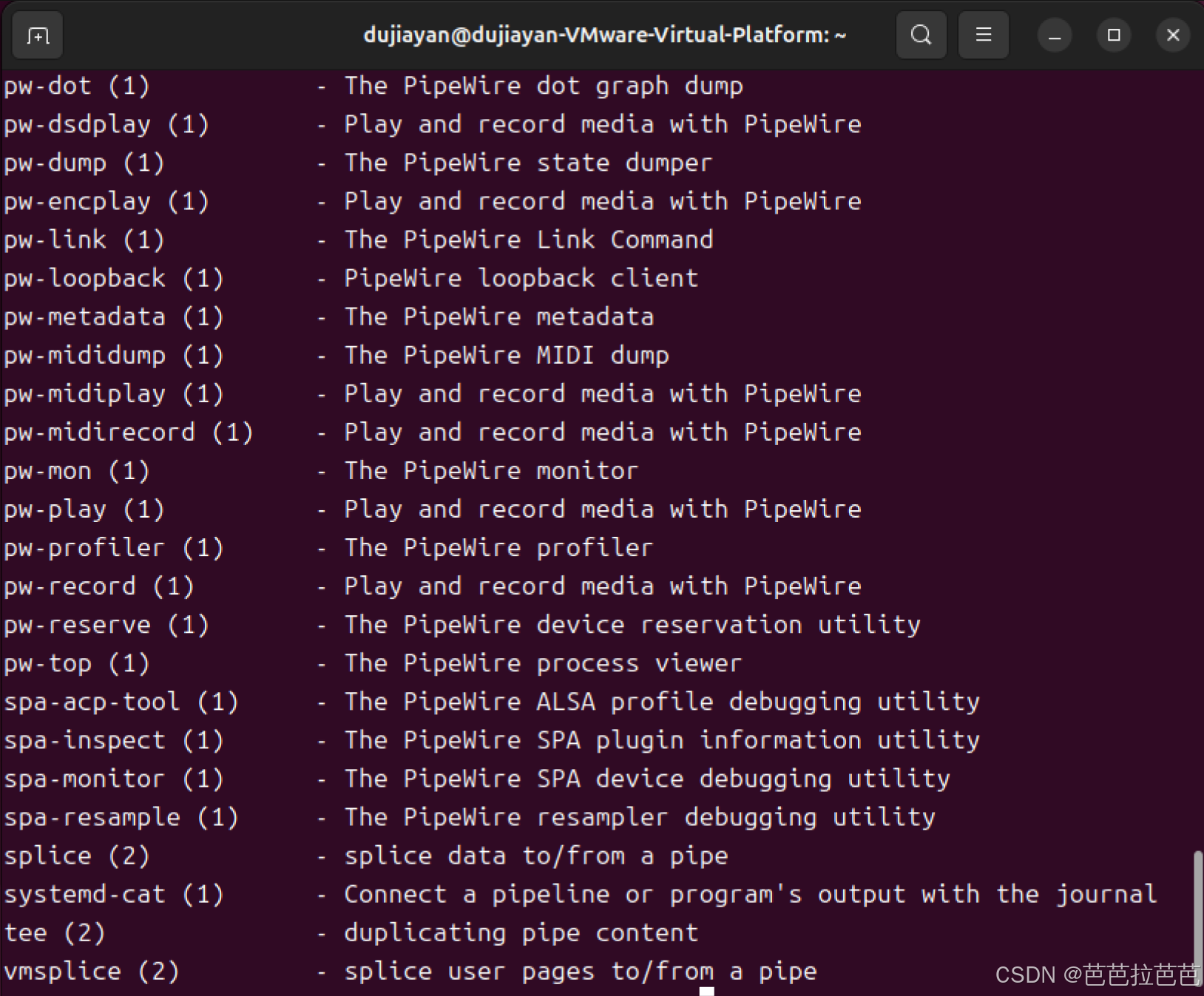Click the 'pw-metadata (1)' entry
The width and height of the screenshot is (1204, 996).
click(114, 317)
